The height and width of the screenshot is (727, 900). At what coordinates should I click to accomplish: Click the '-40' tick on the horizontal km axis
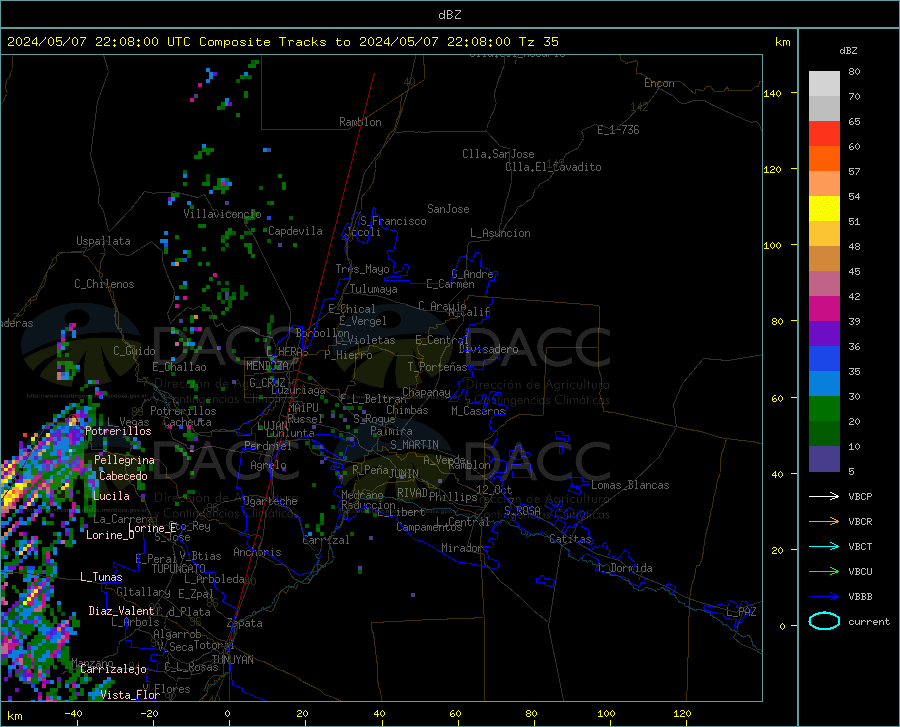[73, 714]
